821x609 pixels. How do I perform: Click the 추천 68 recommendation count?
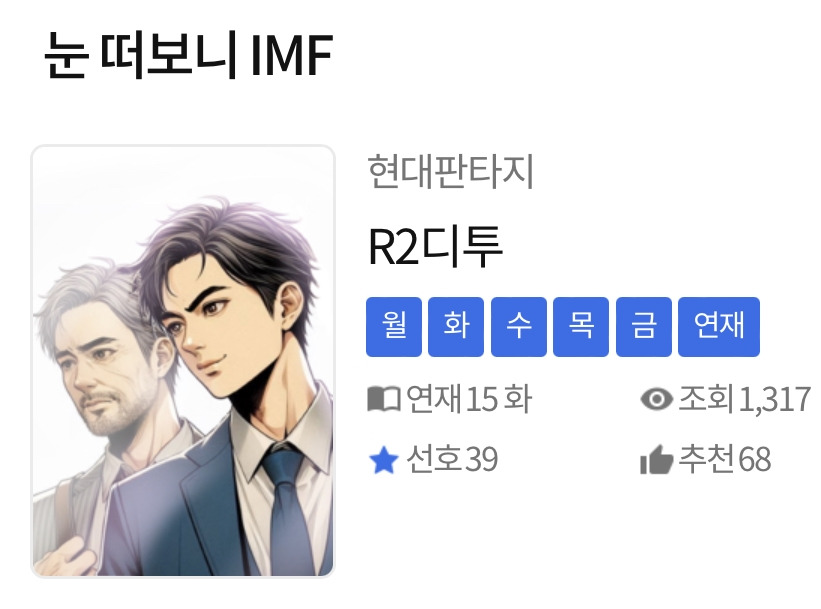[x=725, y=460]
